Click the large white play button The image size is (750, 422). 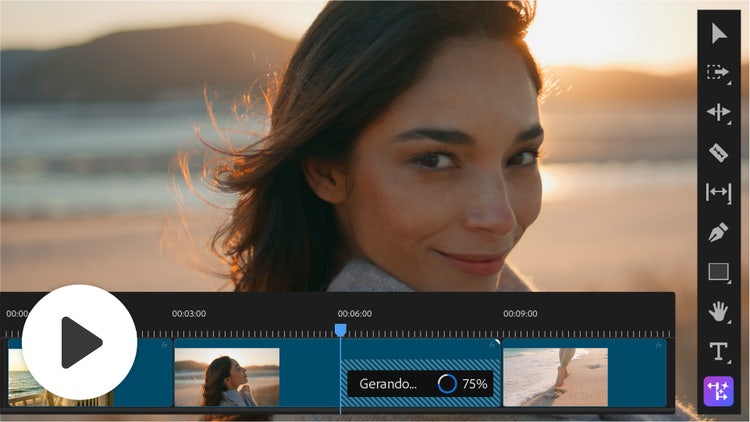point(79,342)
